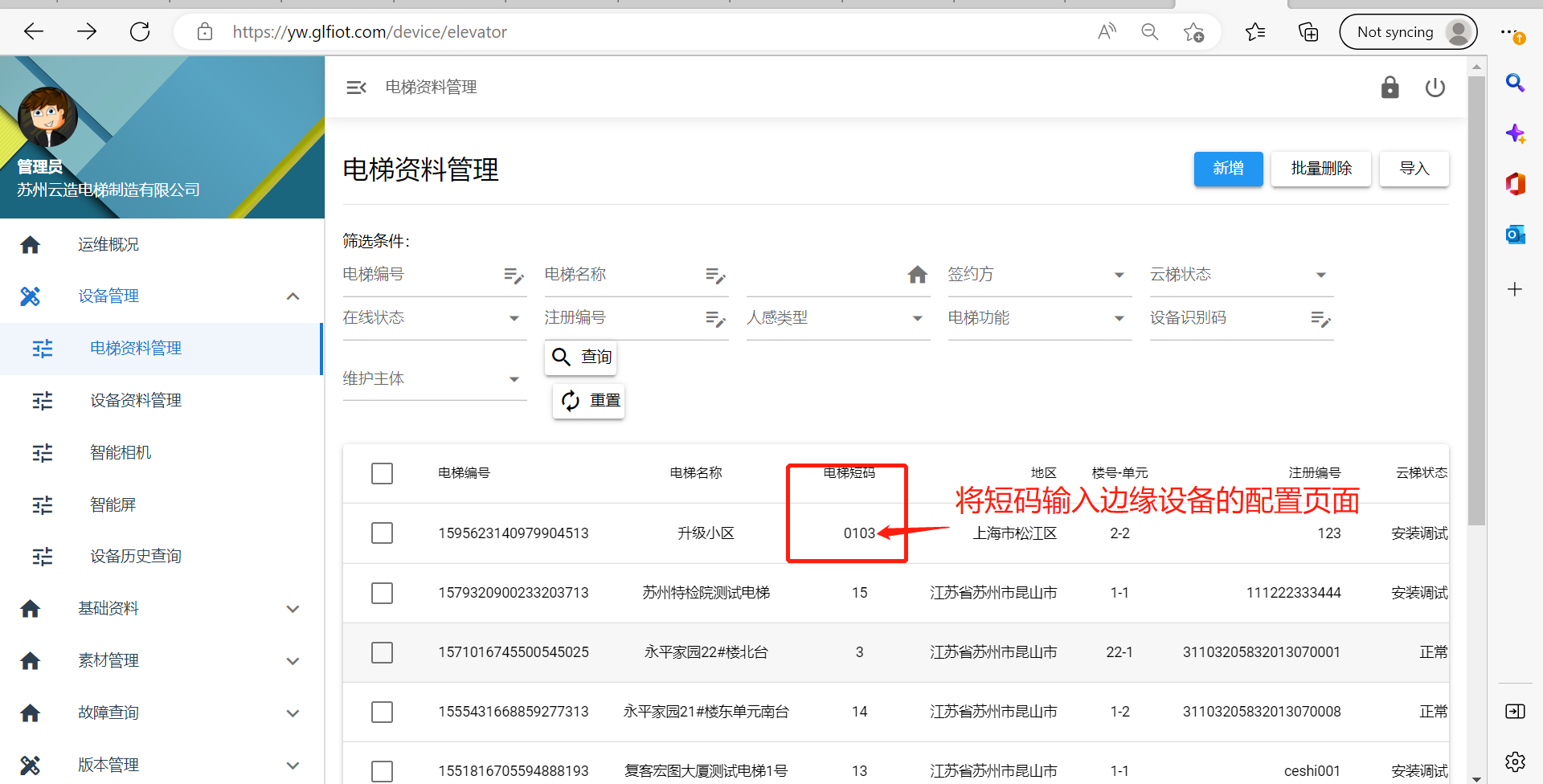The width and height of the screenshot is (1543, 784).
Task: Go to 运维概况 in the sidebar
Action: [108, 244]
